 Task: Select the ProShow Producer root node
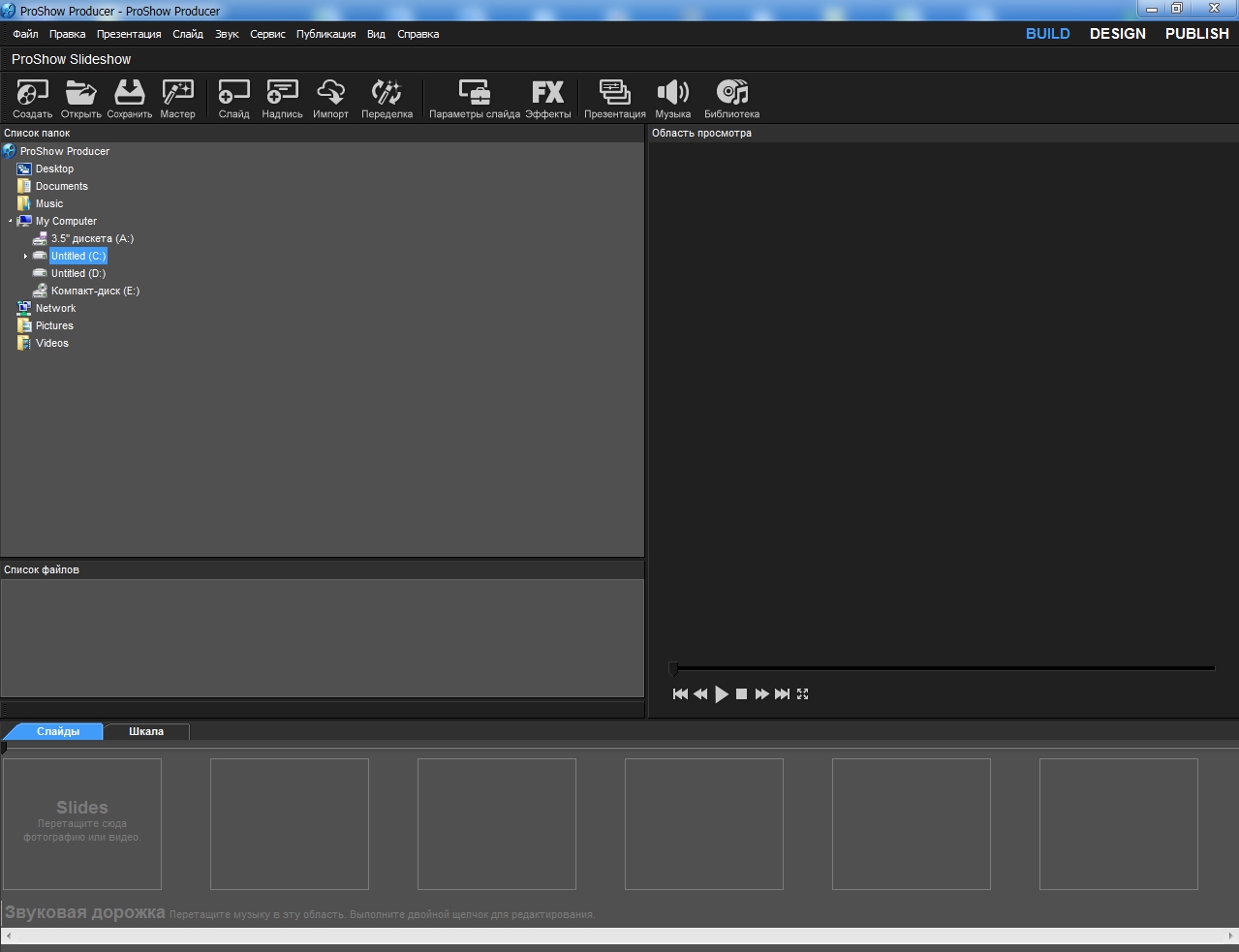point(65,151)
